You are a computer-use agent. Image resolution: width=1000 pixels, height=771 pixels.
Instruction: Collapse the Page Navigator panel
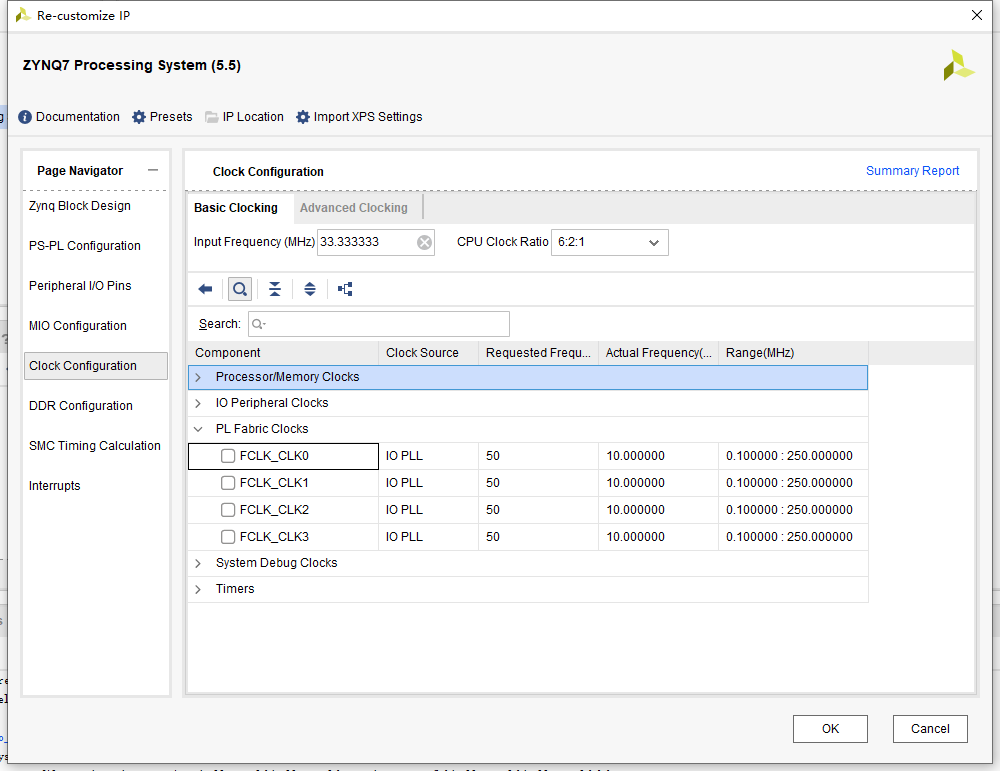153,170
